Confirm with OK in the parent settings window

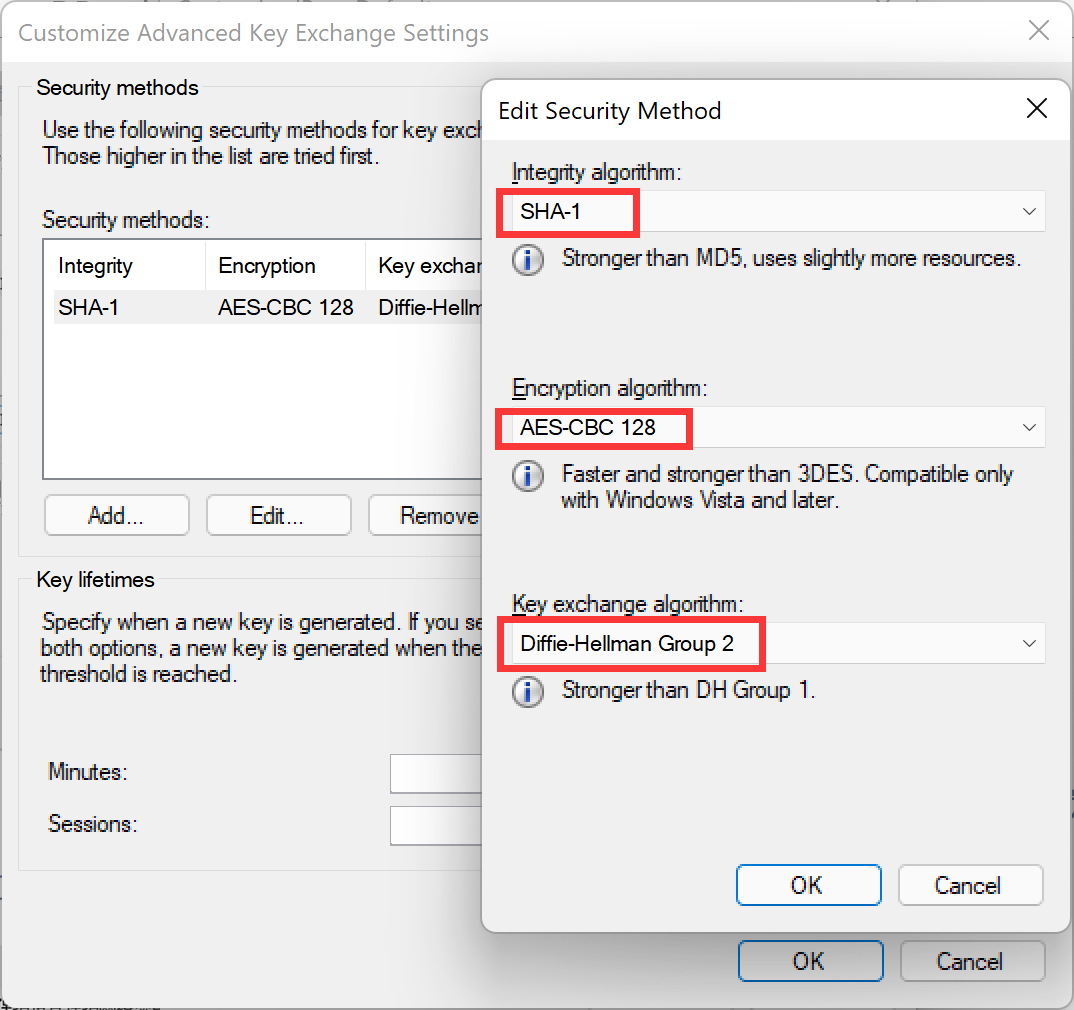[x=810, y=962]
